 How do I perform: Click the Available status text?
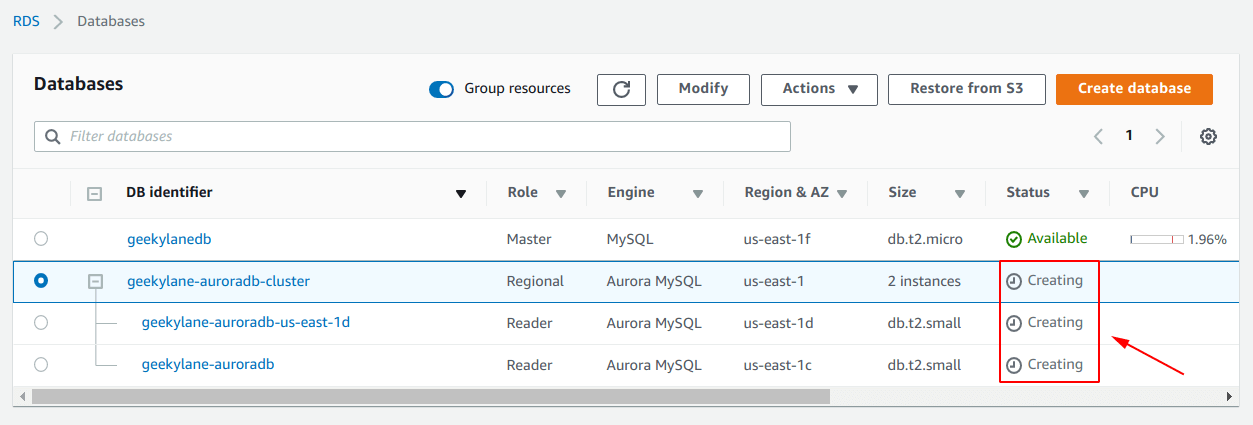tap(1057, 238)
